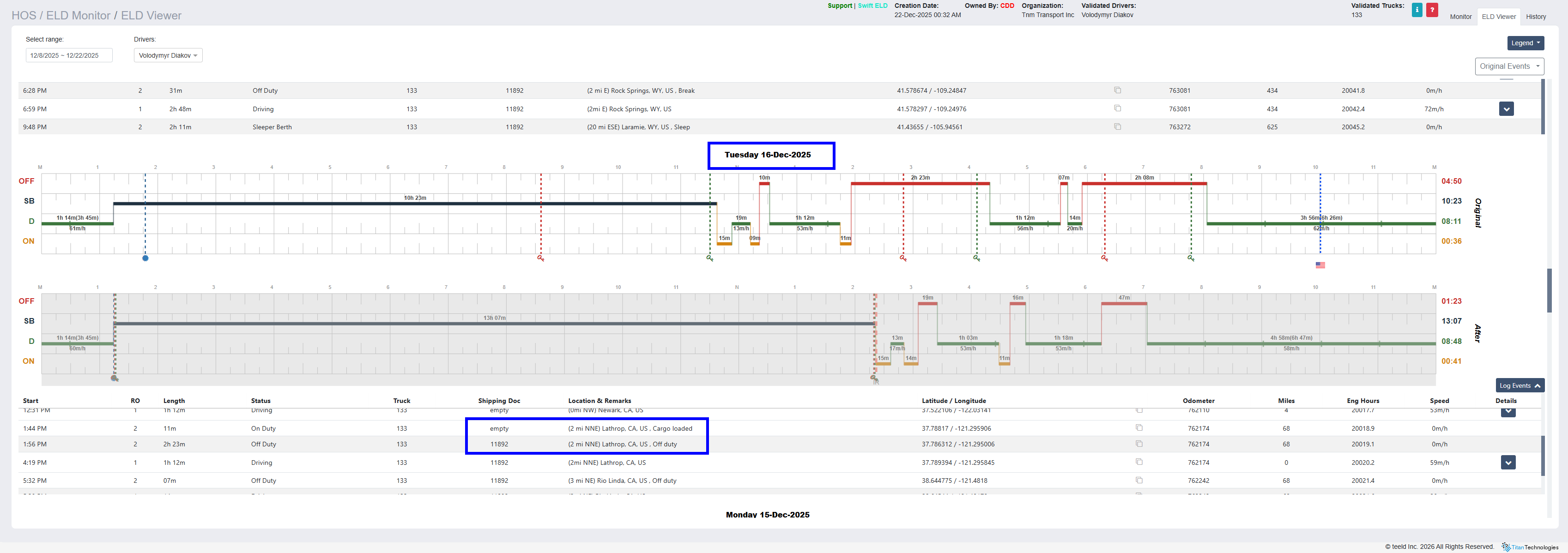
Task: Click the date range input field
Action: (69, 55)
